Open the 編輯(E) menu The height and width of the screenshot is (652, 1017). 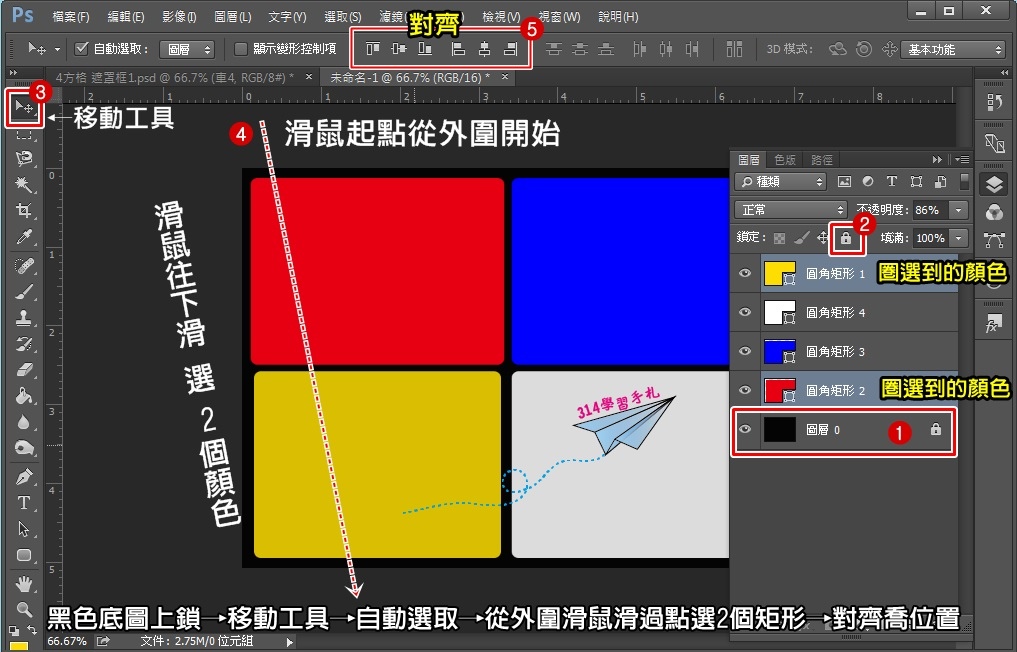tap(125, 17)
